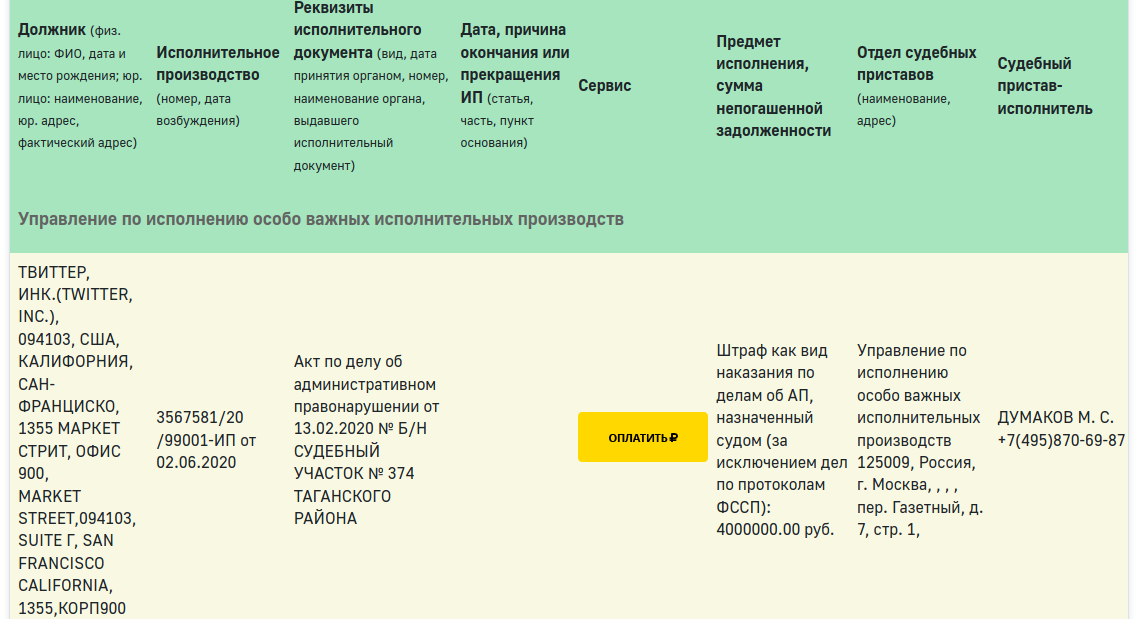Viewport: 1135px width, 619px height.
Task: Click the Исполнительное производство column header
Action: click(x=217, y=63)
